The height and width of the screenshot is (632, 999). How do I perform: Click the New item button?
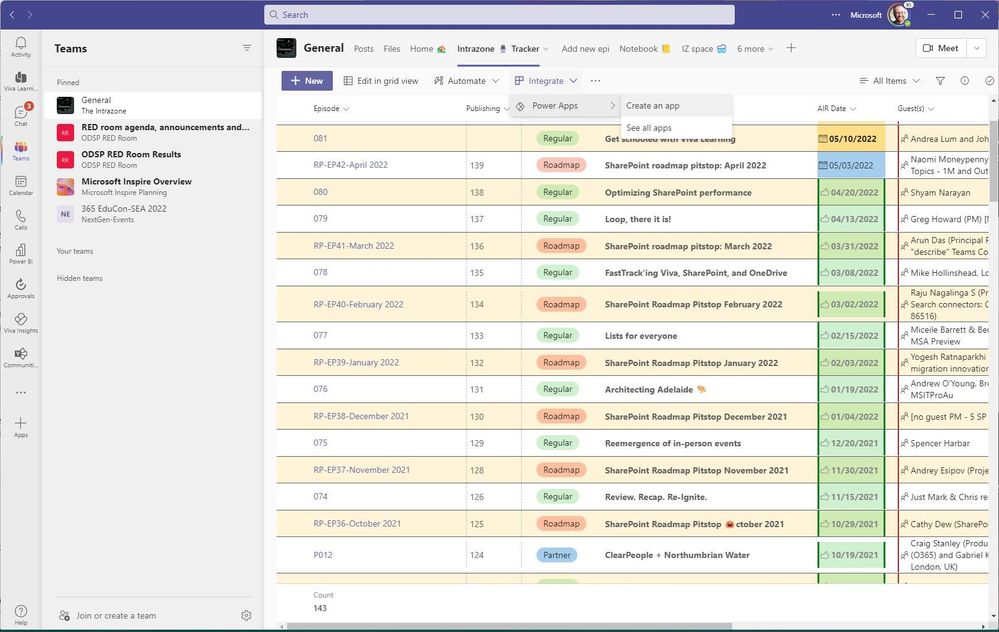point(307,81)
